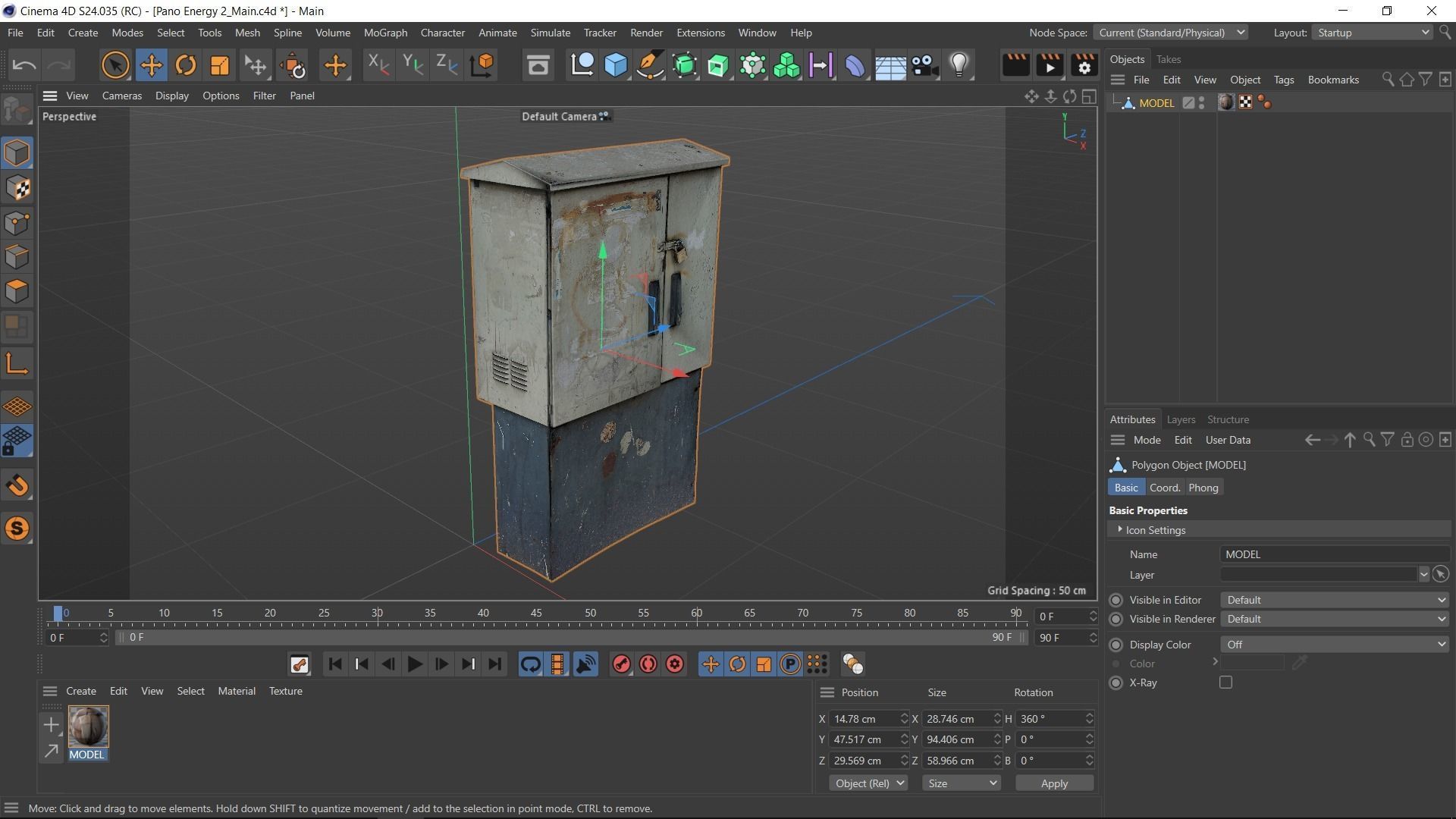
Task: Open the Object (Rel) coordinate dropdown
Action: pyautogui.click(x=868, y=783)
